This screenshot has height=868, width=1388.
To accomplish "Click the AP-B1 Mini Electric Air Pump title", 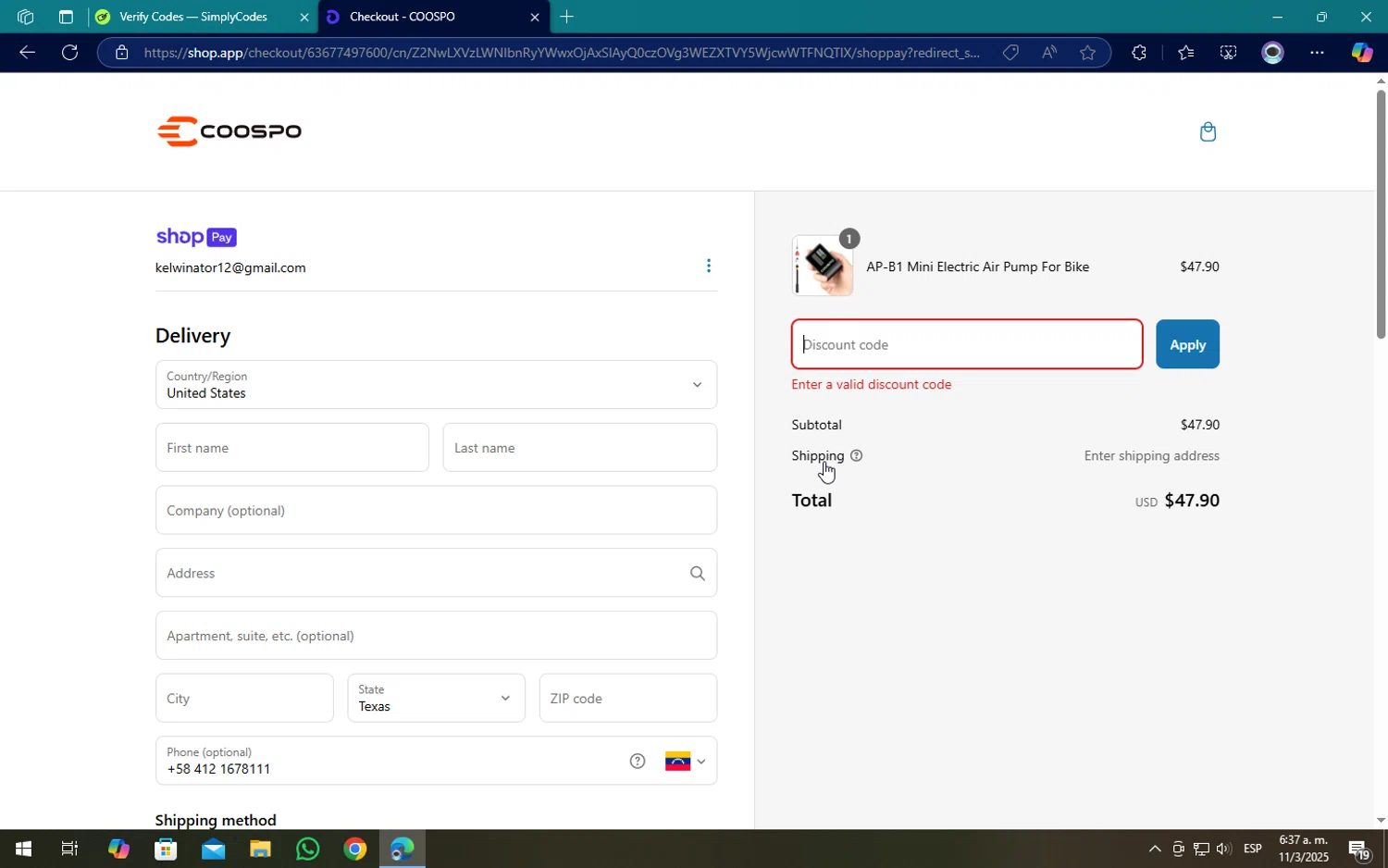I will pos(977,267).
